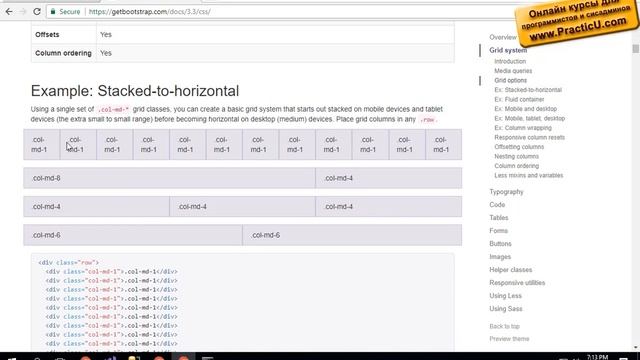Click the .row inline code snippet
Viewport: 640px width, 360px height.
click(x=428, y=120)
